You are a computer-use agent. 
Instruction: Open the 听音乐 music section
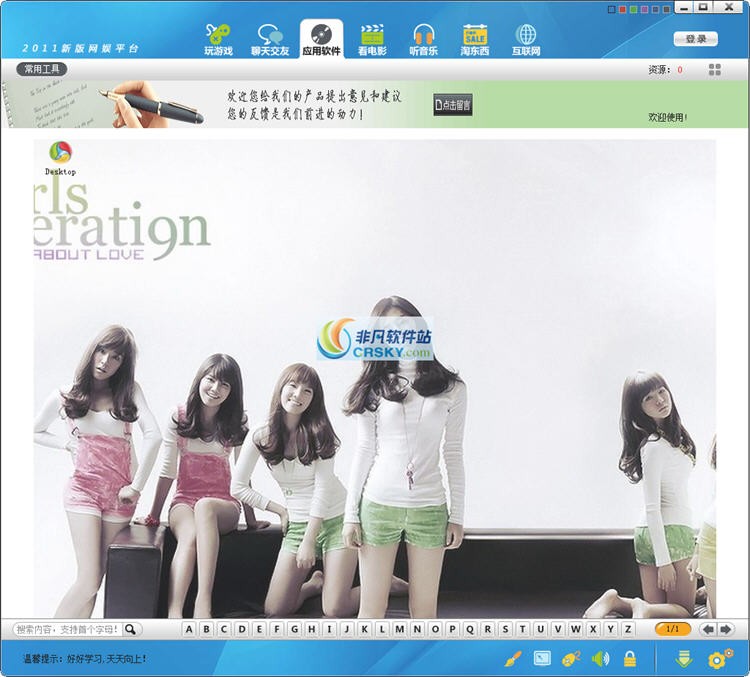(424, 39)
